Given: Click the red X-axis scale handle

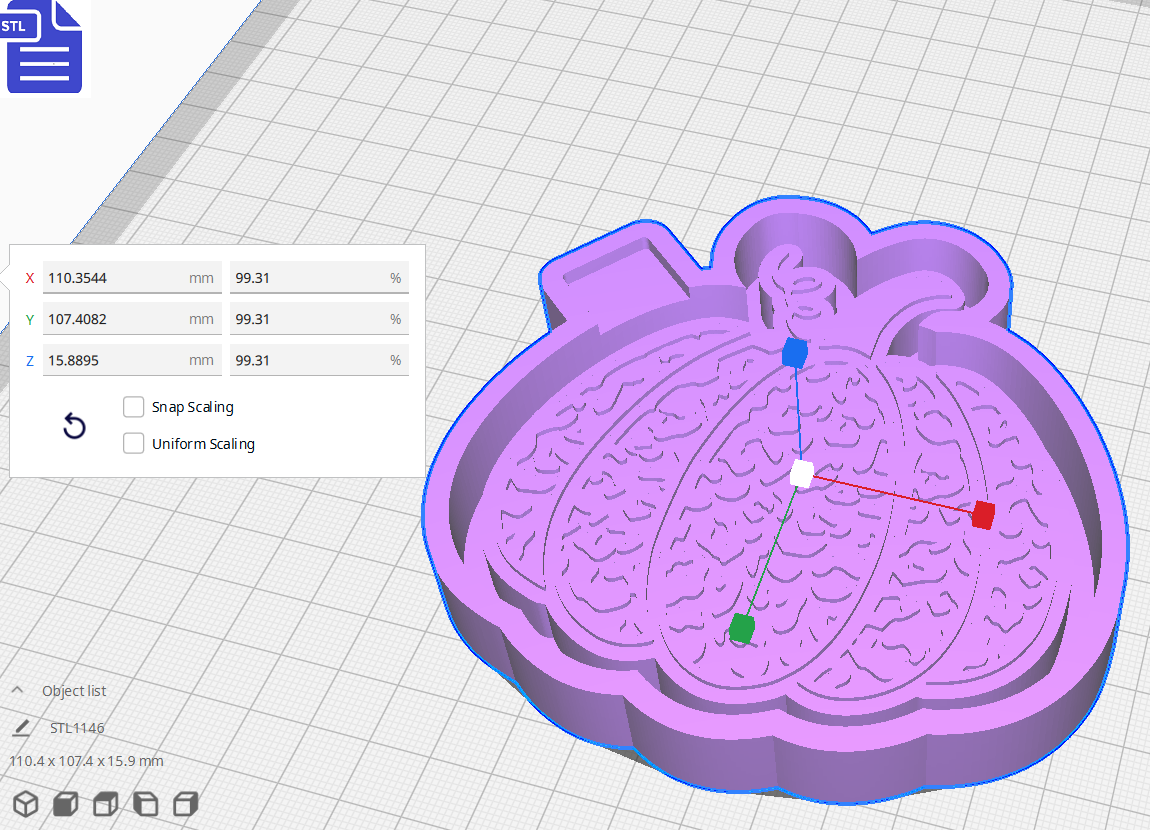Looking at the screenshot, I should [x=981, y=517].
